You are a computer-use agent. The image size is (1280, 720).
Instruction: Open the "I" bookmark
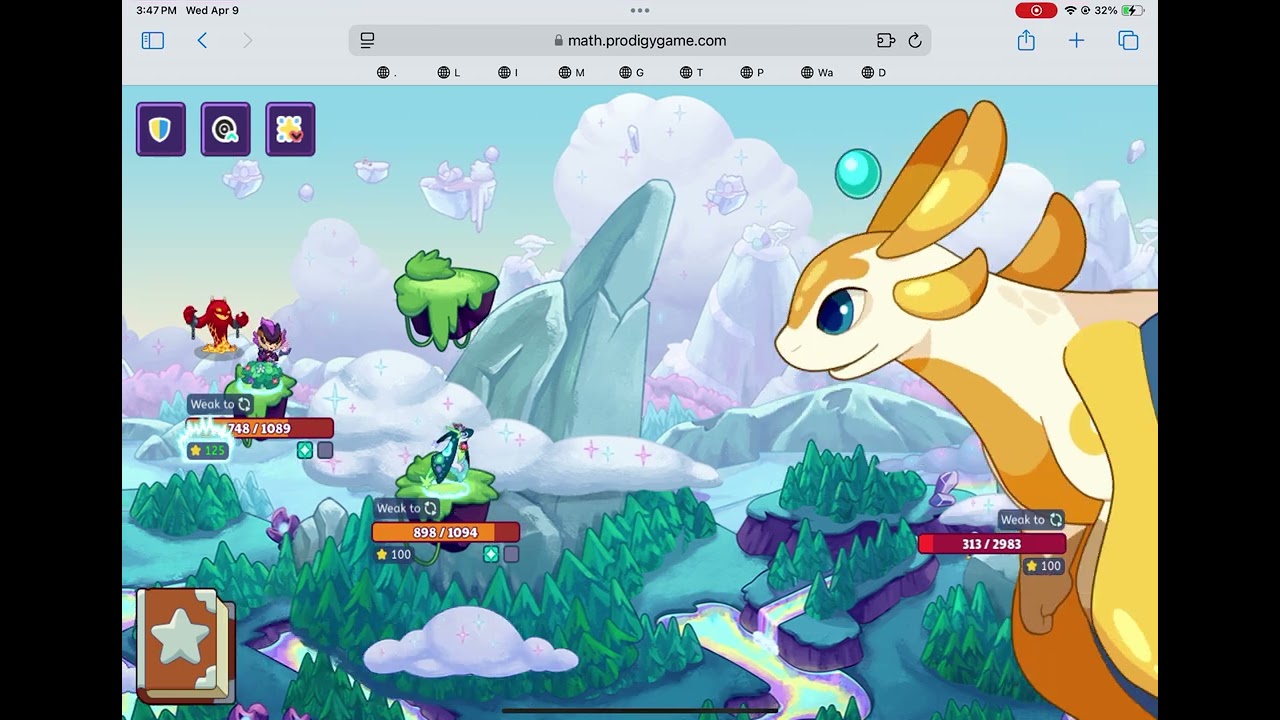pyautogui.click(x=508, y=72)
